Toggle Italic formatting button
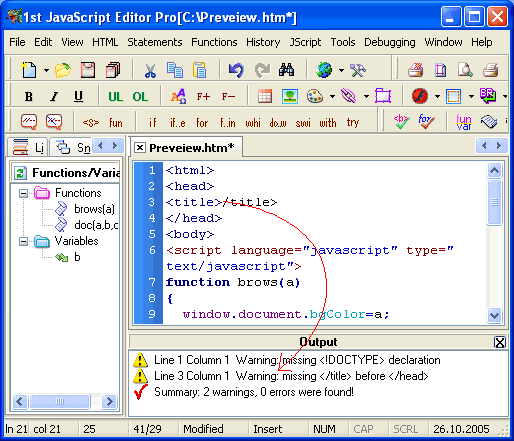514x441 pixels. pos(54,96)
